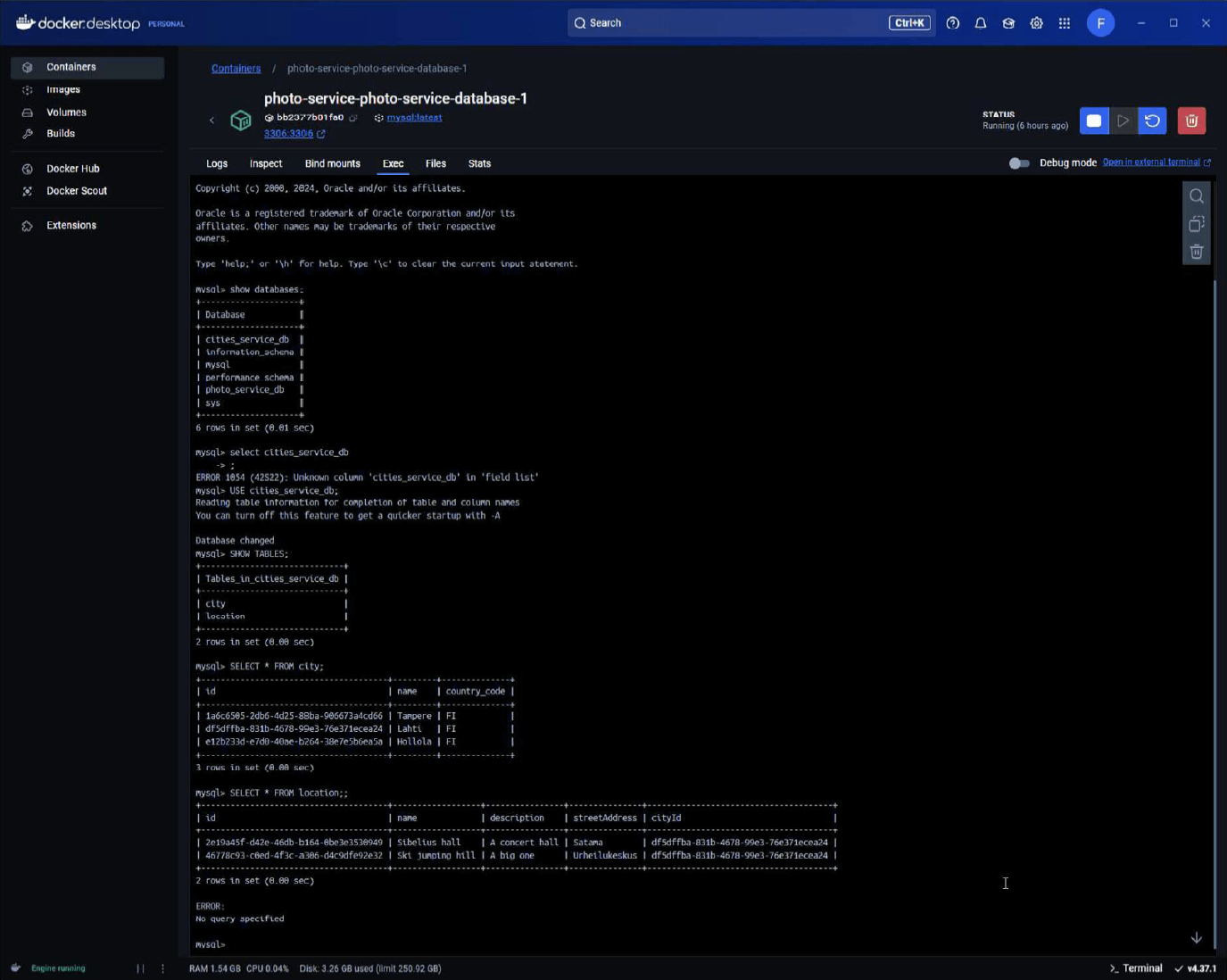
Task: Stop the running container
Action: [x=1094, y=120]
